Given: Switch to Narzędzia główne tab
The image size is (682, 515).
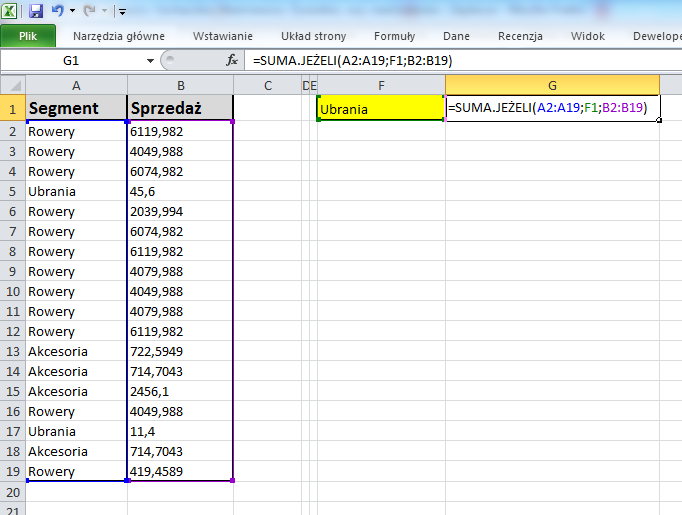Looking at the screenshot, I should (x=119, y=36).
